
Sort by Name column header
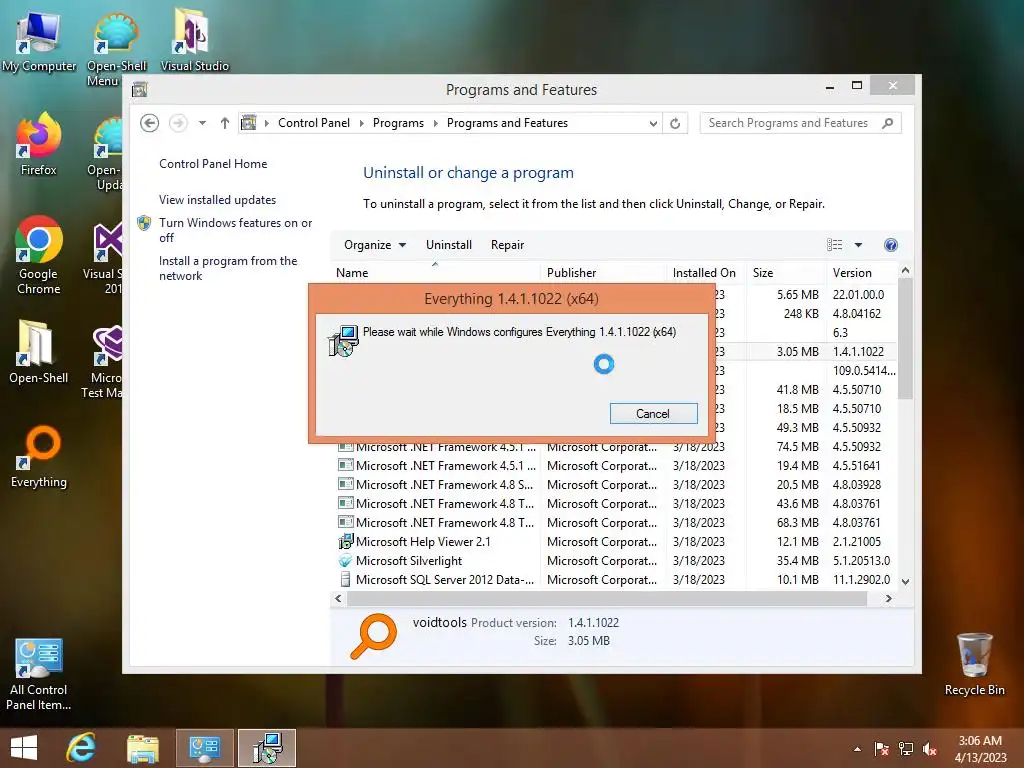(435, 272)
